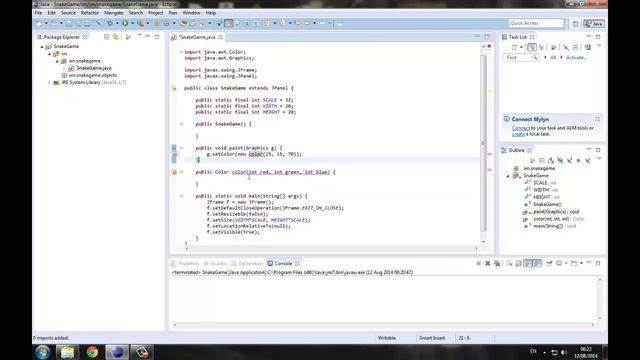This screenshot has width=640, height=360.
Task: Click the Connect link in Mylyn panel
Action: point(521,128)
